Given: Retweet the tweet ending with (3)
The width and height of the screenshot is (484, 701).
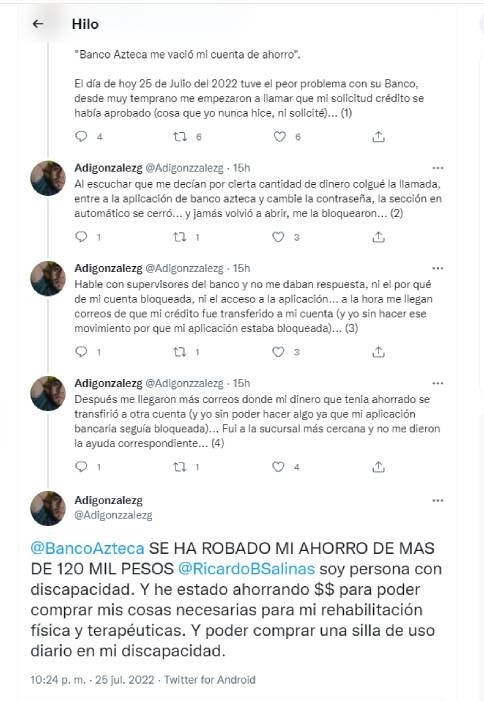Looking at the screenshot, I should tap(180, 352).
